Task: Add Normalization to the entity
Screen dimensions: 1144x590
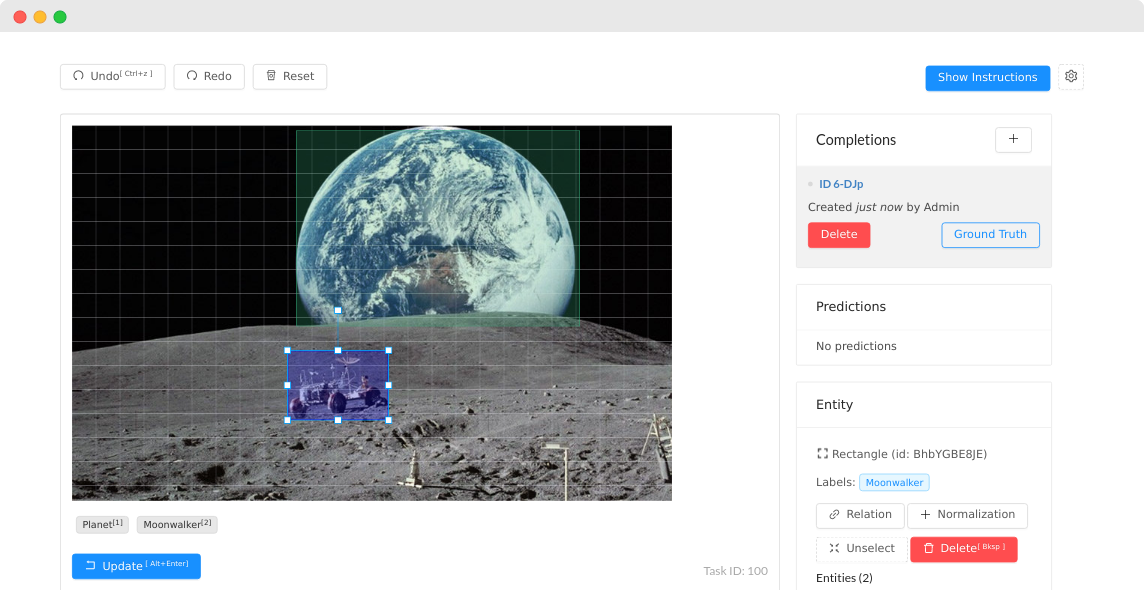Action: (x=967, y=515)
